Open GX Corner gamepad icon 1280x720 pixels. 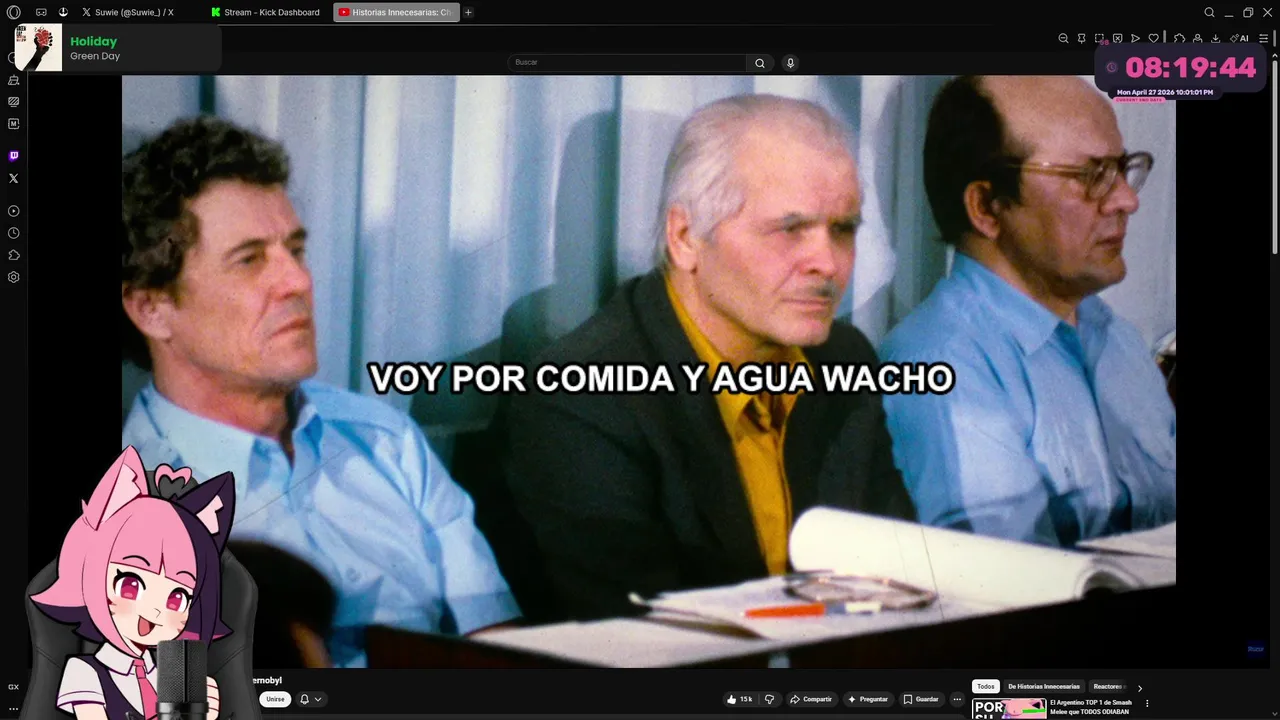(x=41, y=12)
